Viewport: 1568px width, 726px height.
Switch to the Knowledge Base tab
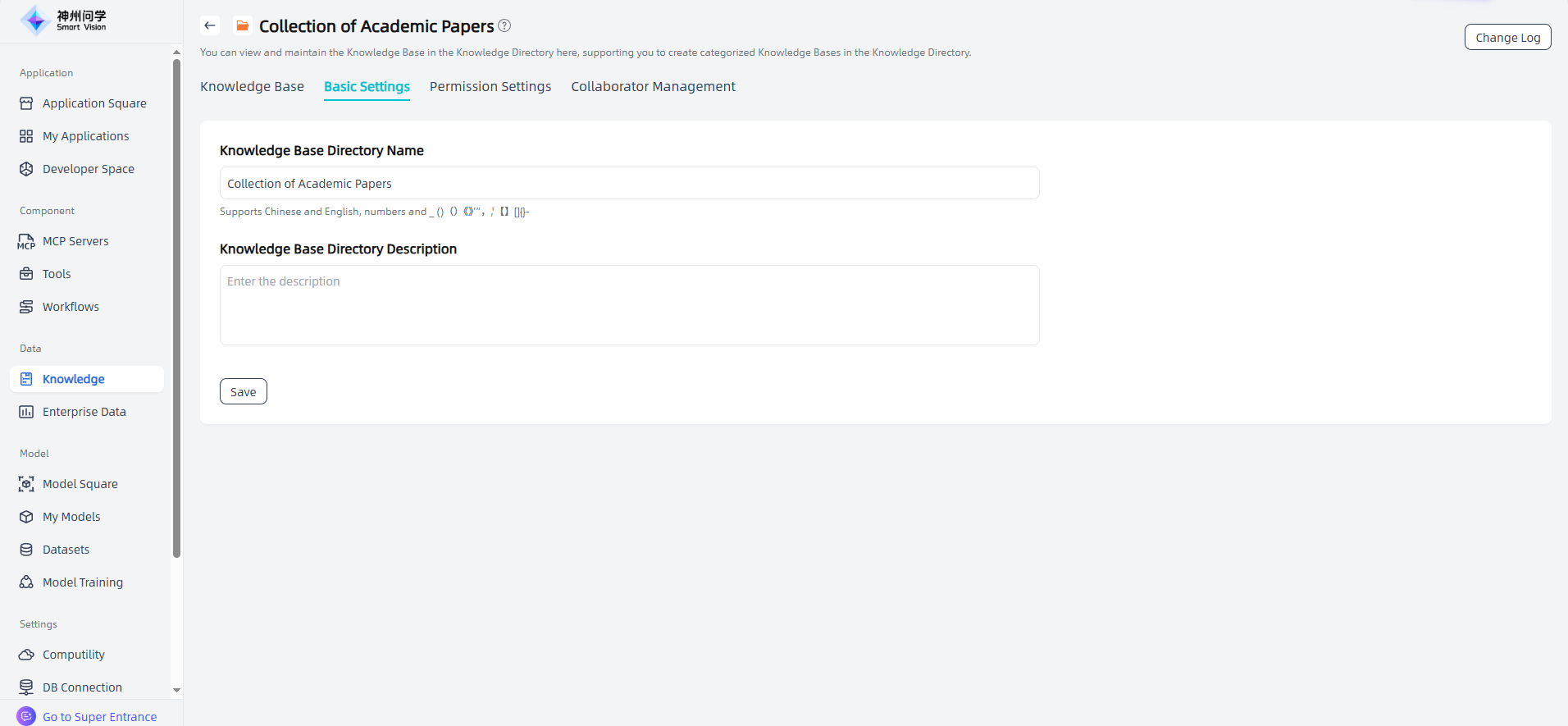click(252, 87)
